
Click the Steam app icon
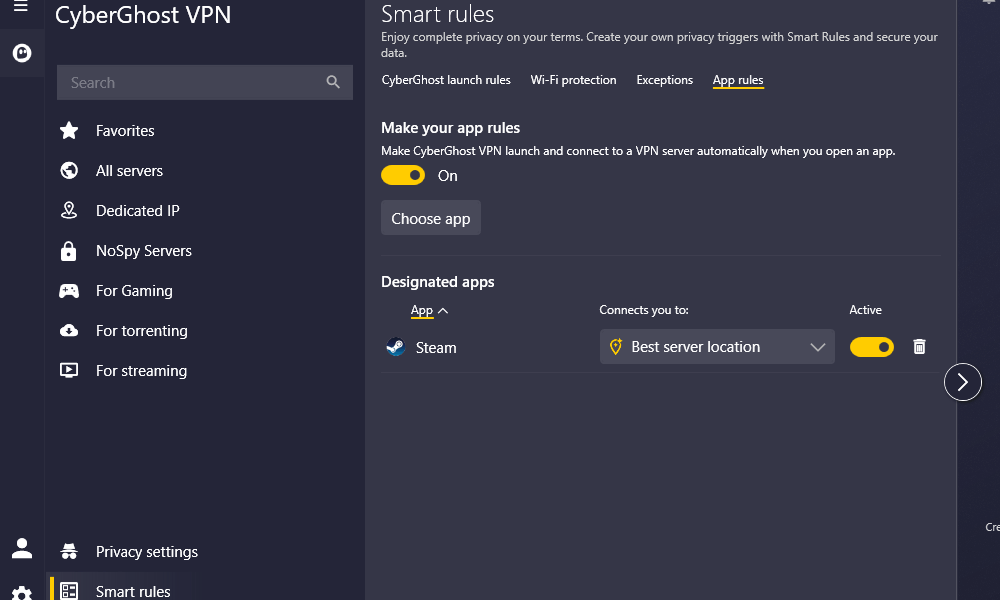(395, 347)
